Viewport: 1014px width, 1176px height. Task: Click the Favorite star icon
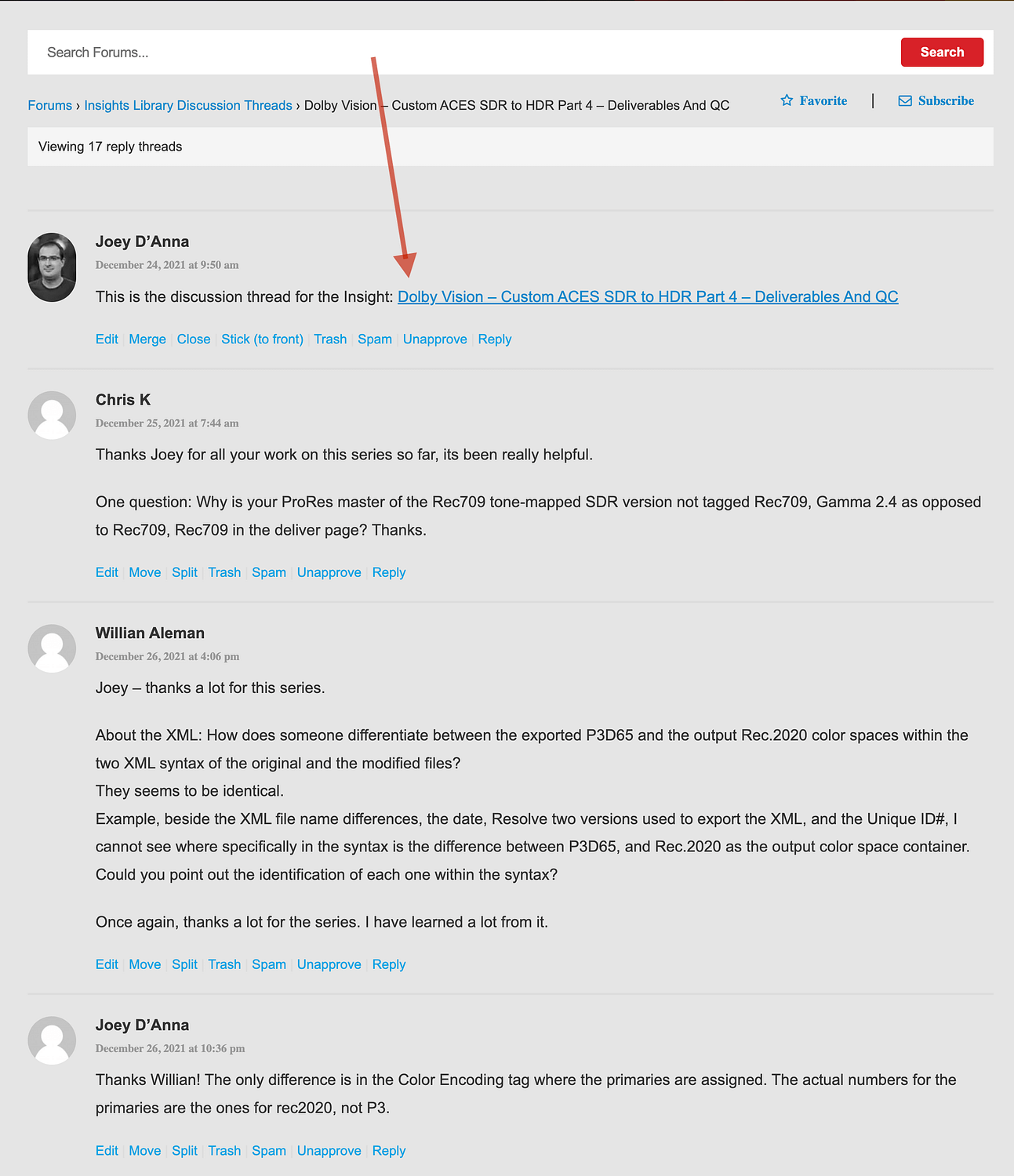(x=787, y=100)
